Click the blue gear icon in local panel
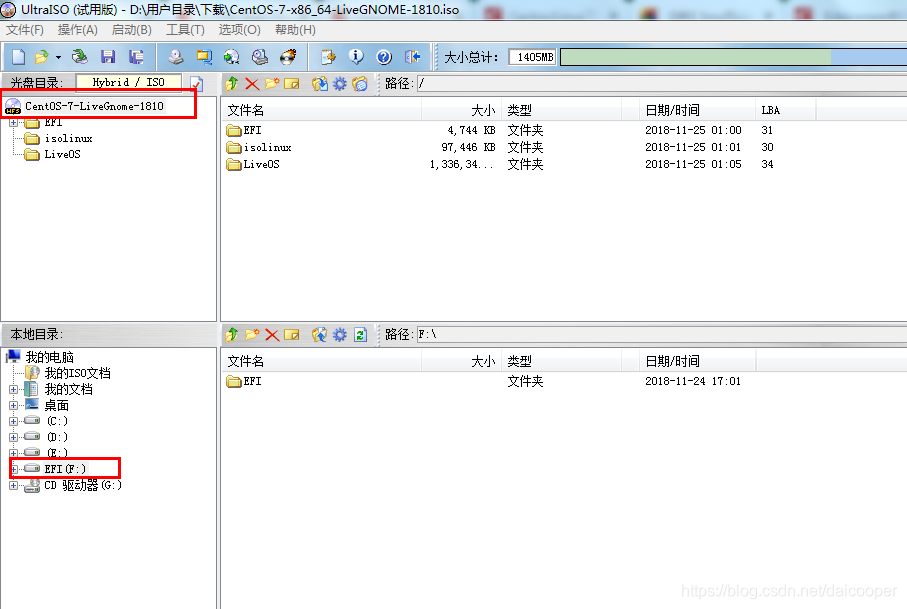 coord(340,334)
